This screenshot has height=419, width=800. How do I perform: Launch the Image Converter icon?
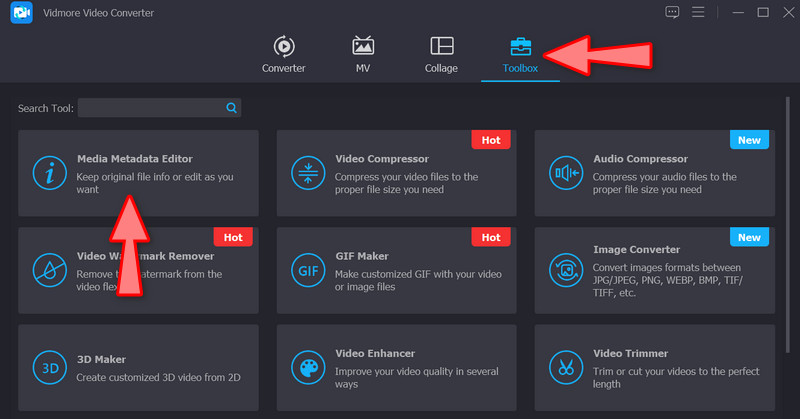tap(564, 270)
